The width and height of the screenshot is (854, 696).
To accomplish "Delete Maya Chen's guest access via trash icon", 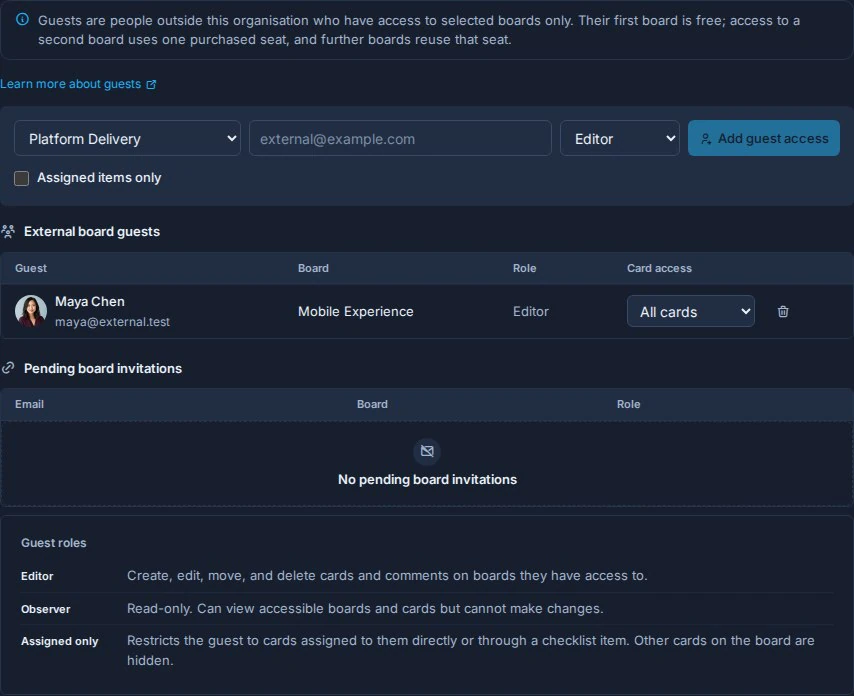I will tap(783, 311).
